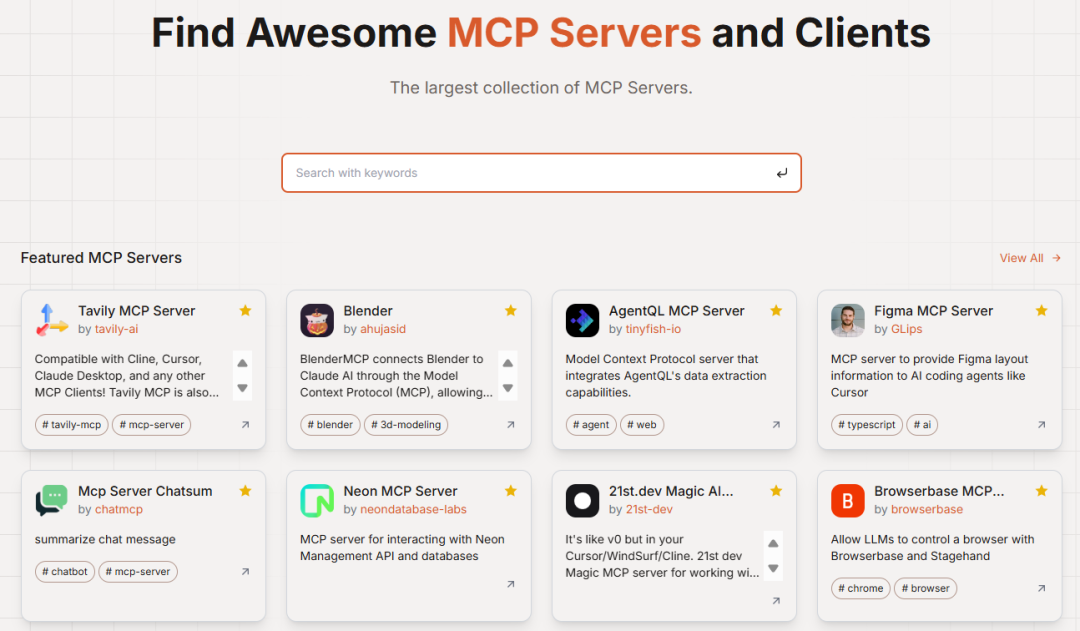Click the Browserbase MCP logo icon
1080x631 pixels.
tap(848, 500)
